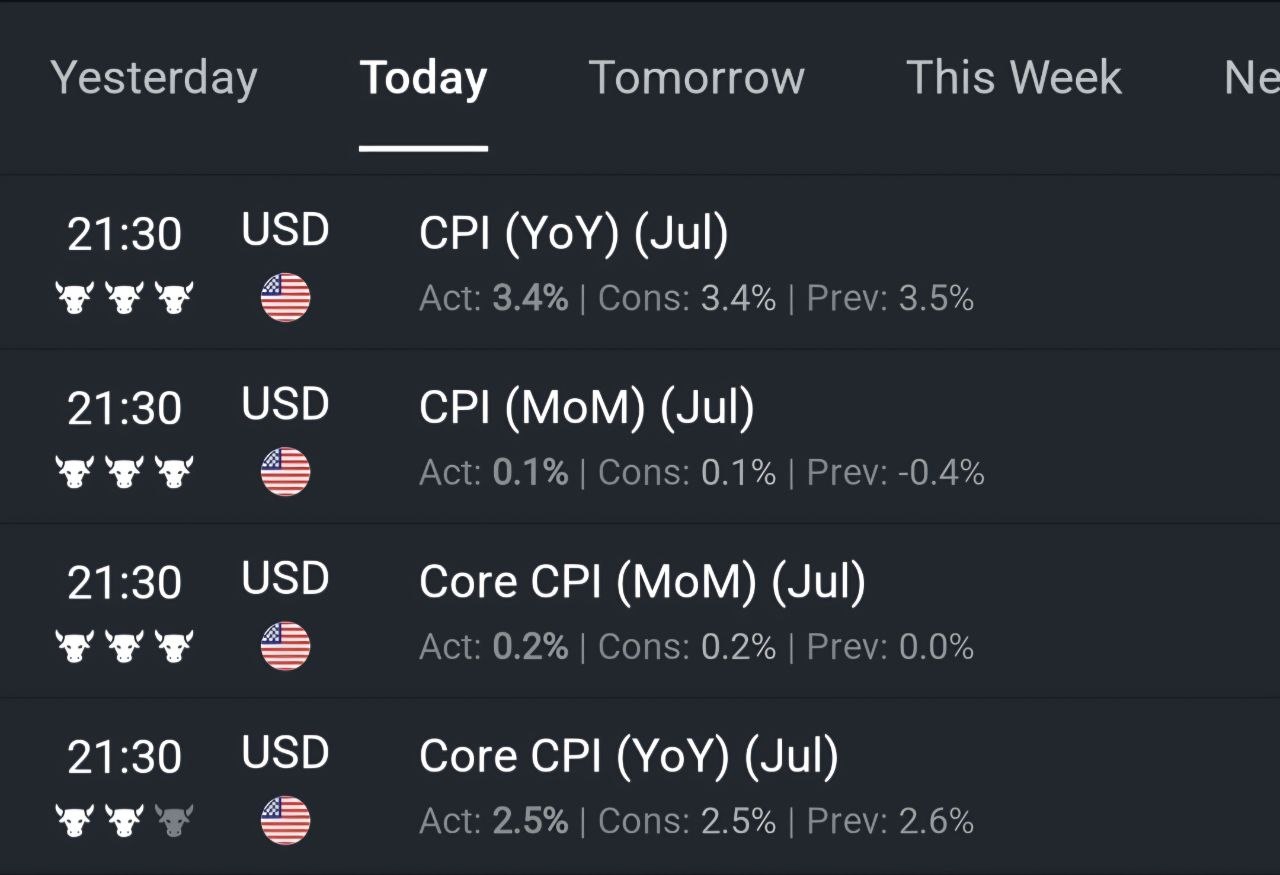
Task: Click US flag icon beside Core CPI (MoM)
Action: pyautogui.click(x=286, y=646)
